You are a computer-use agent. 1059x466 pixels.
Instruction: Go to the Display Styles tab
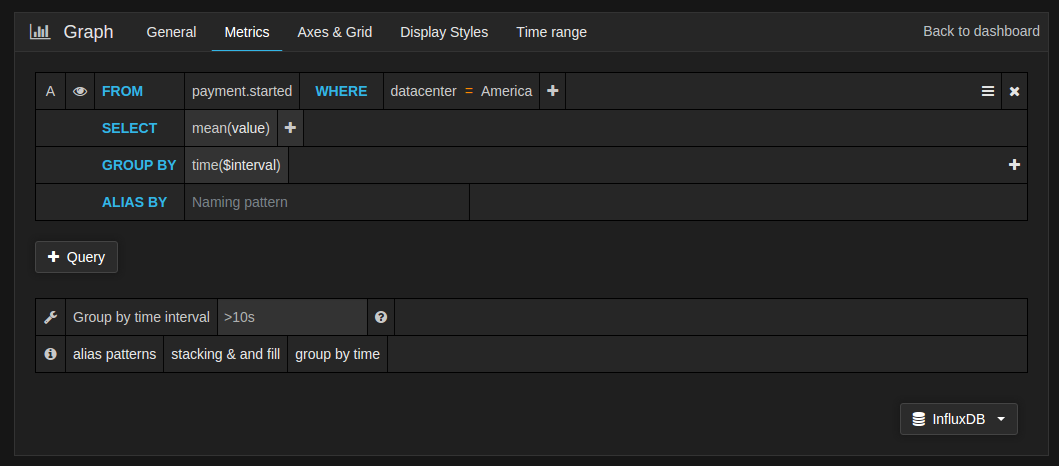(444, 32)
